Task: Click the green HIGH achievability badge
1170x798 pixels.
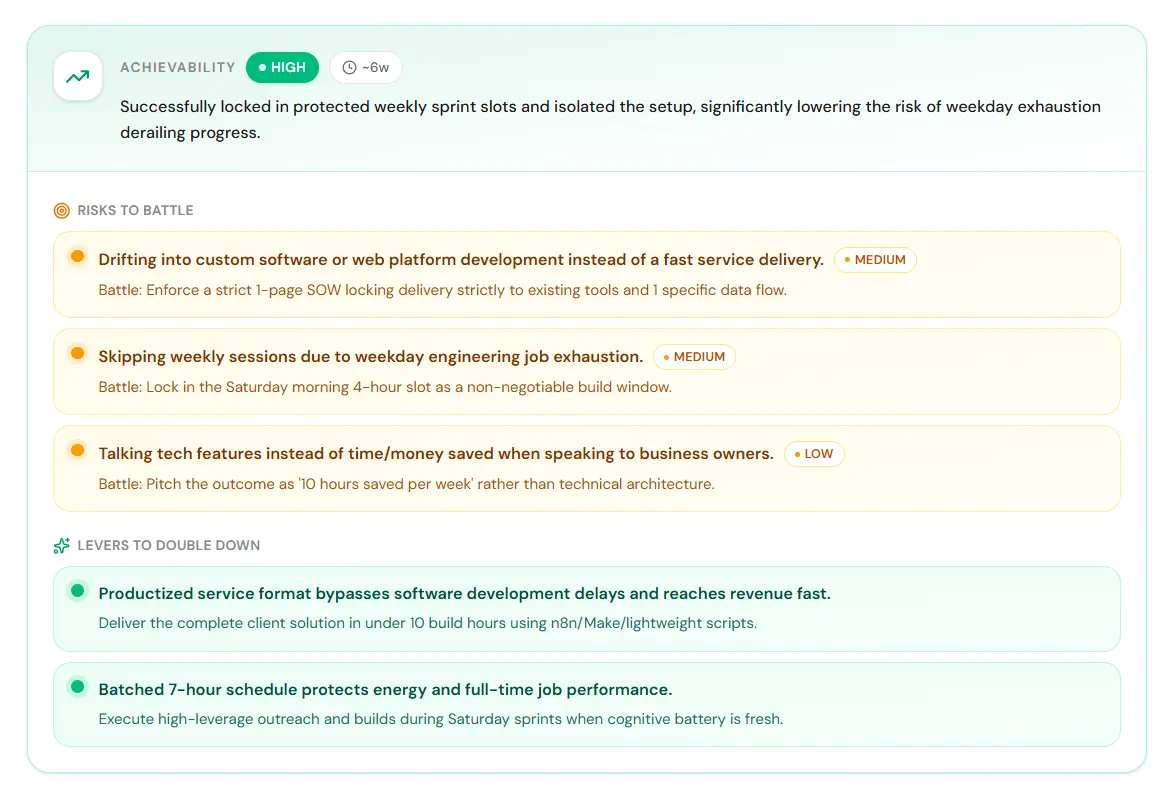Action: tap(282, 67)
